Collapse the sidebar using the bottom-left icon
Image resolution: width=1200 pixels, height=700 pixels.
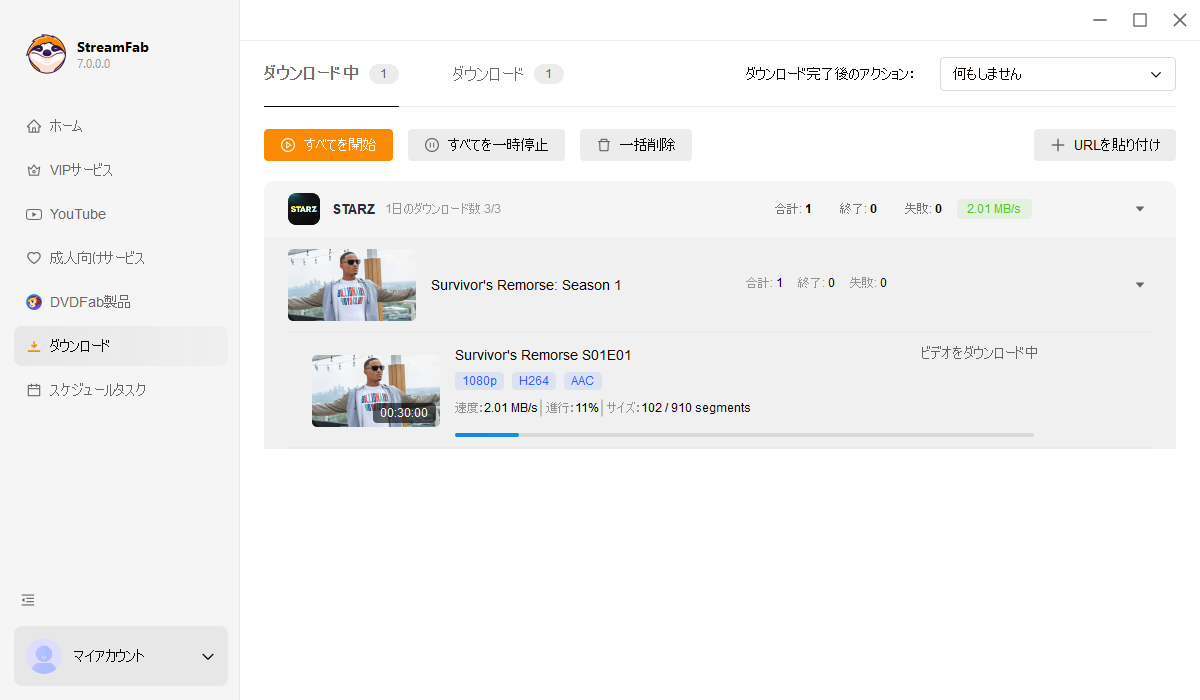[x=27, y=599]
